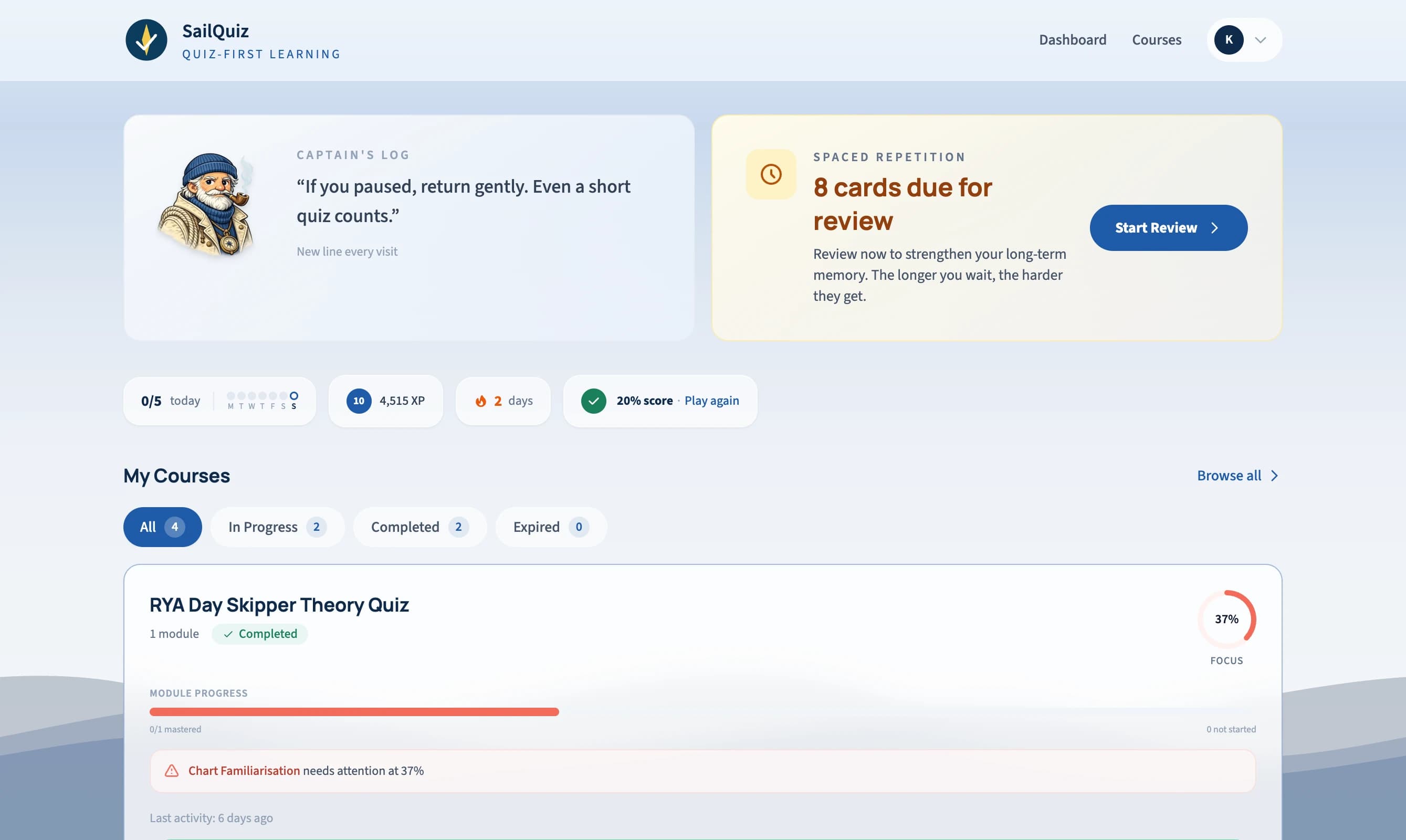Toggle the Expired course filter
This screenshot has height=840, width=1406.
(550, 527)
